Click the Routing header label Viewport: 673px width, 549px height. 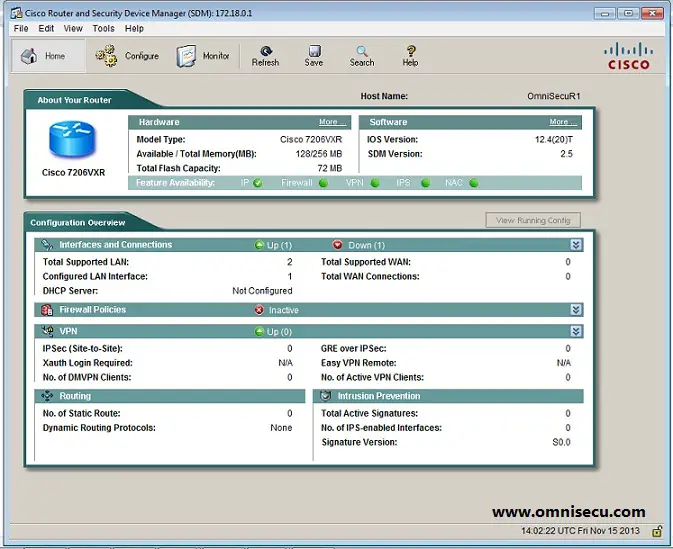point(75,396)
